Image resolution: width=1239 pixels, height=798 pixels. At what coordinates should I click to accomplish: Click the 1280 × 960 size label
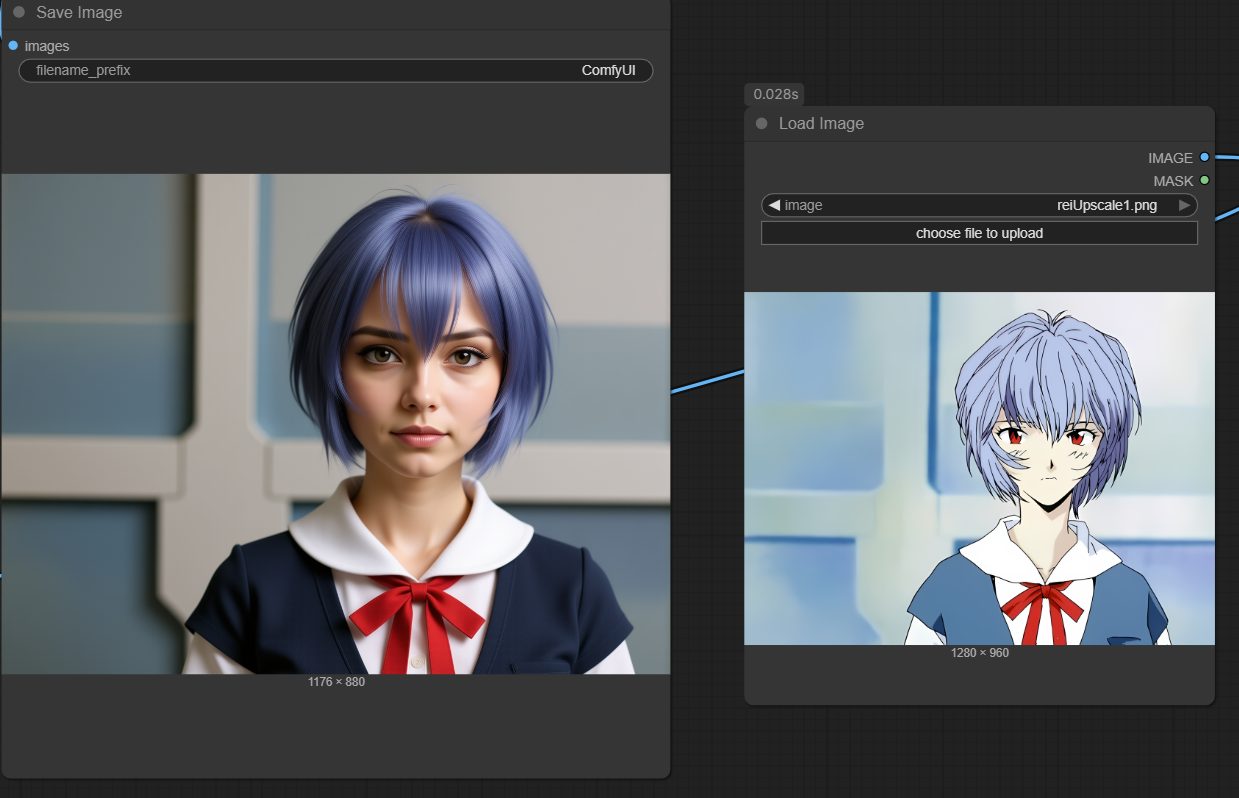[979, 653]
